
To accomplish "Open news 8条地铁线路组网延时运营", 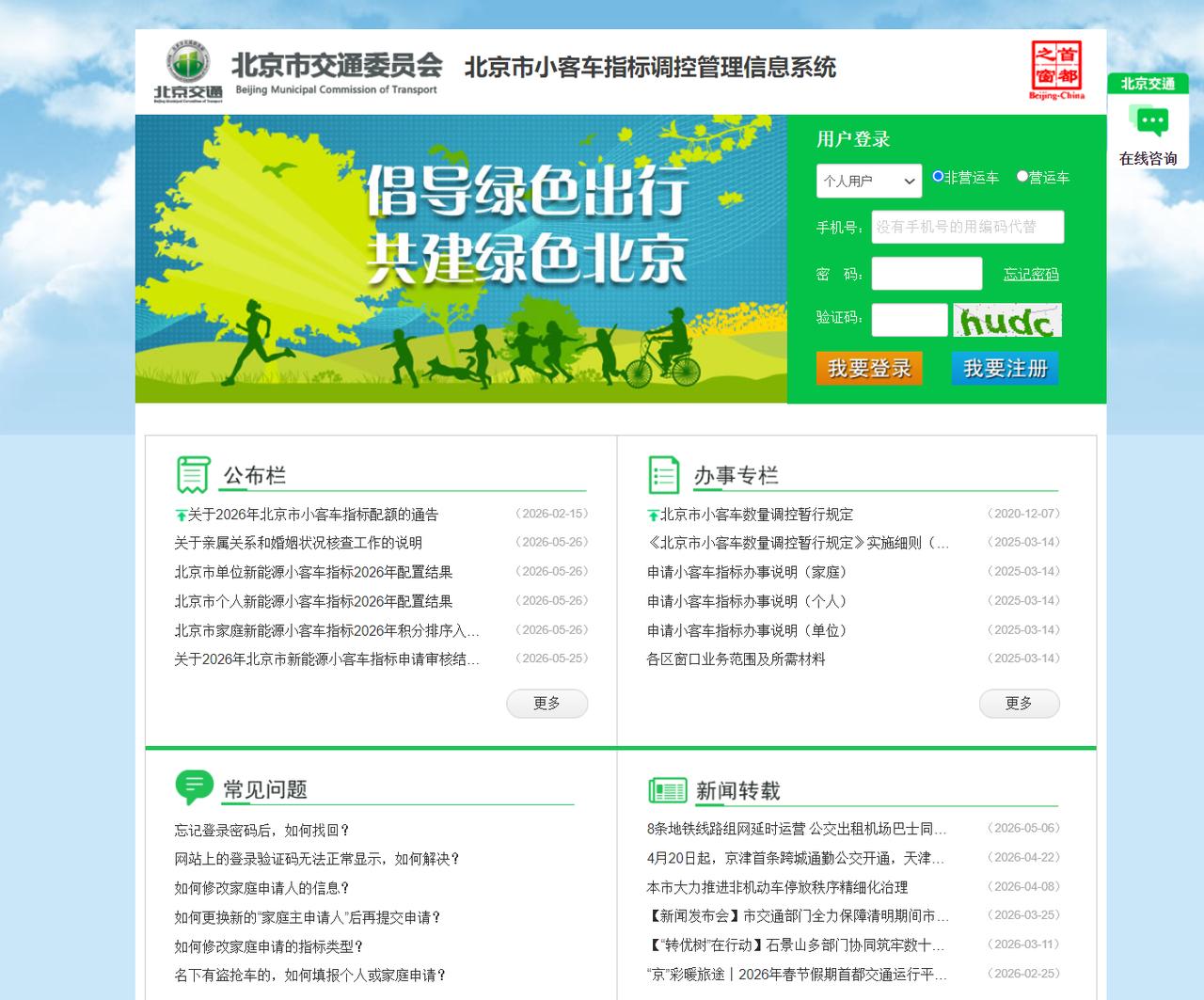I will point(798,829).
